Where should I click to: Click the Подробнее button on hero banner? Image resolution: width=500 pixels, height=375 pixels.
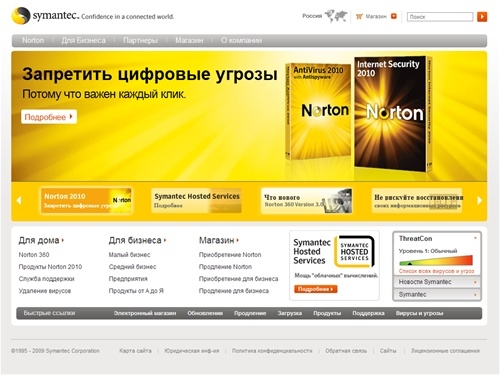[x=49, y=117]
